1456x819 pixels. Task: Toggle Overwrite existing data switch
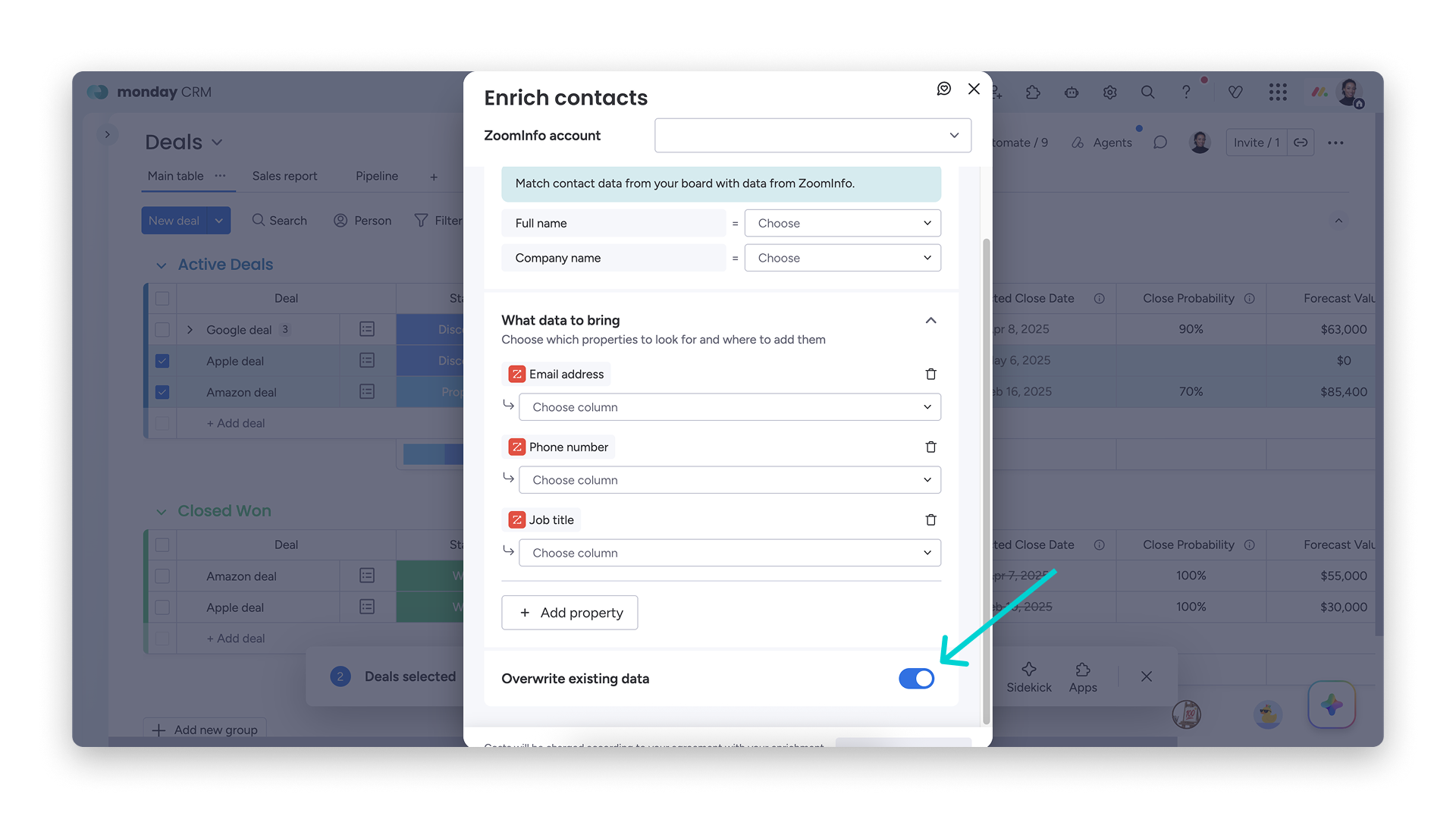pos(916,679)
